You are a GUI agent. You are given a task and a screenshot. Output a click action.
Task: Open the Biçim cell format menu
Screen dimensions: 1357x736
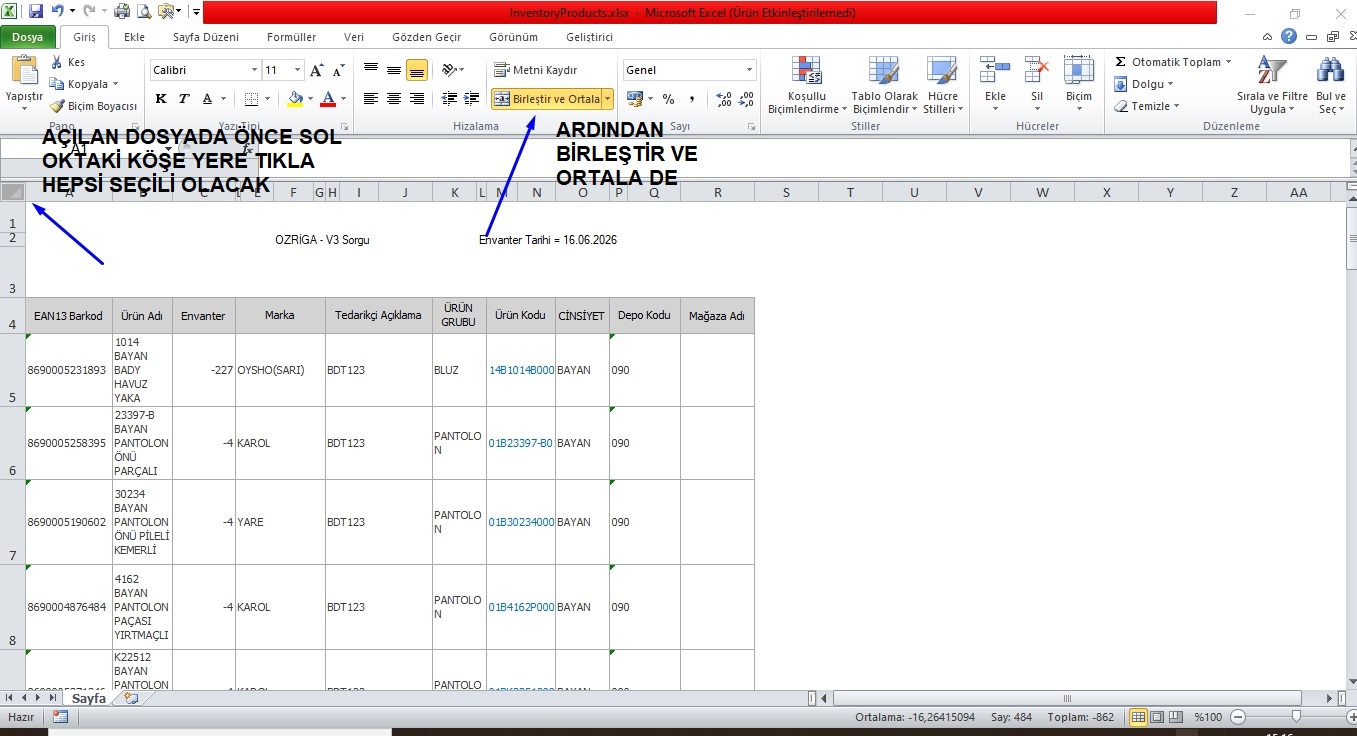tap(1079, 84)
